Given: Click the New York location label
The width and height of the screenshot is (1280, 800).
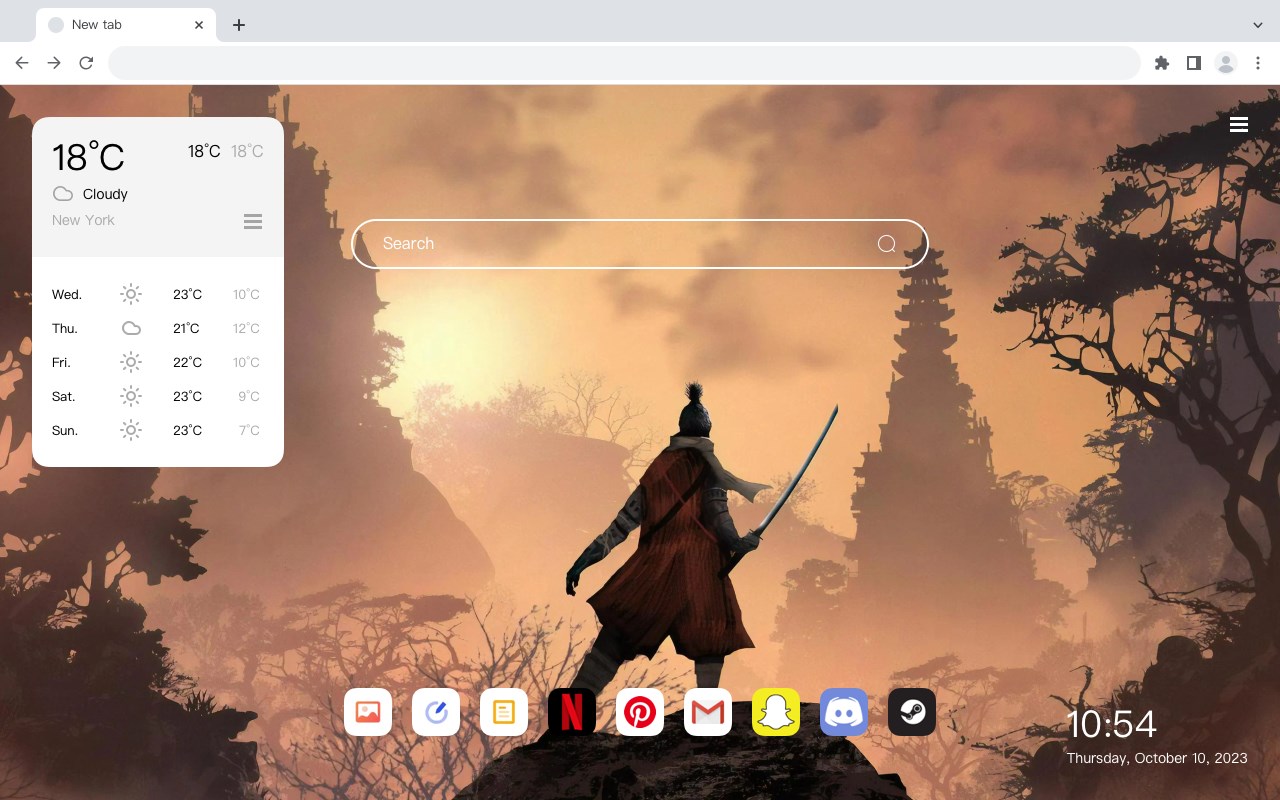Looking at the screenshot, I should (x=83, y=220).
